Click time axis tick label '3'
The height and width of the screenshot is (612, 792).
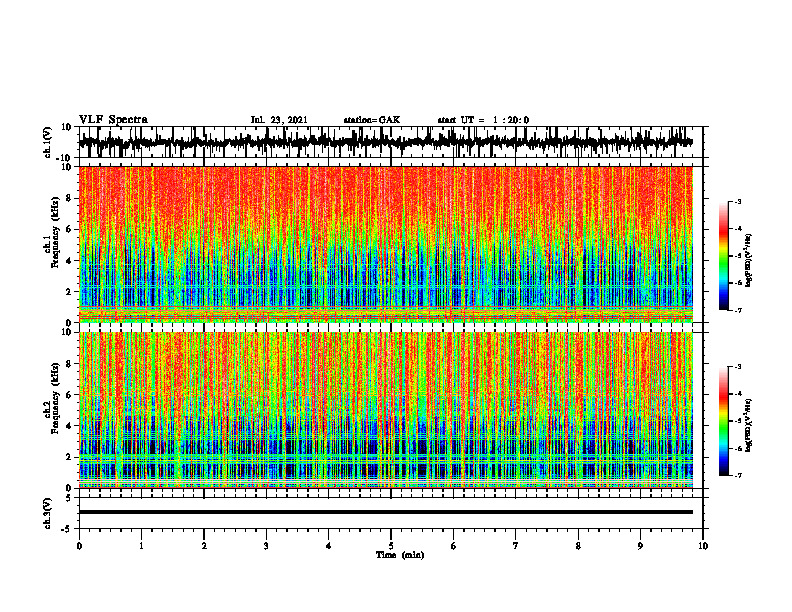pos(266,546)
